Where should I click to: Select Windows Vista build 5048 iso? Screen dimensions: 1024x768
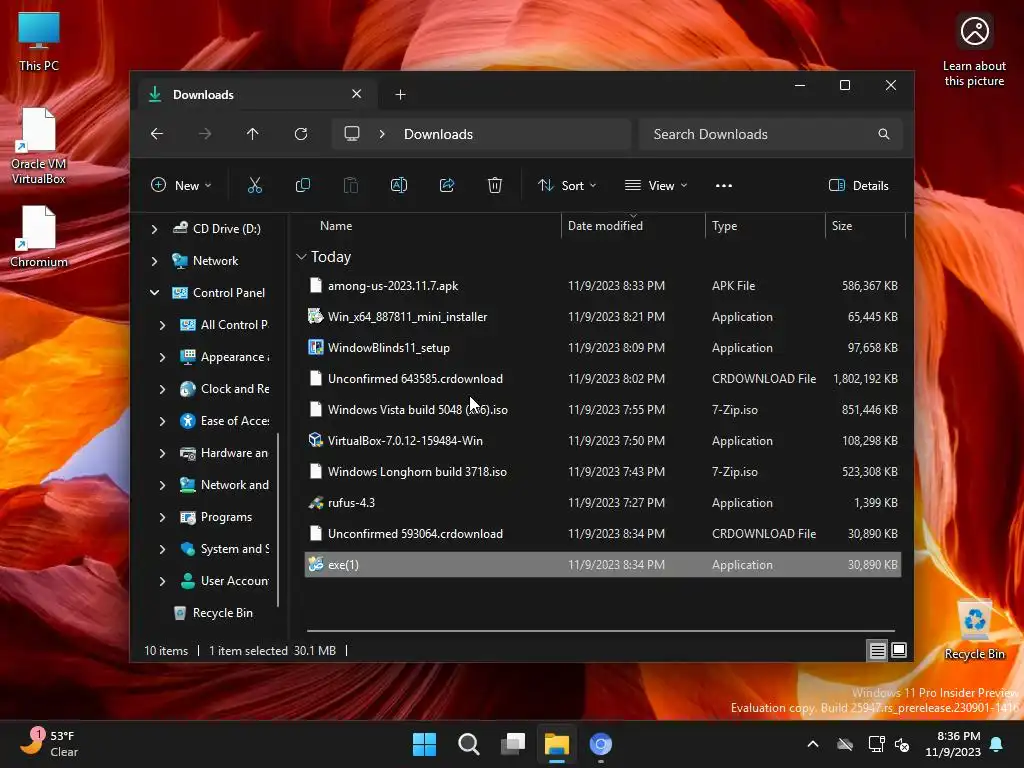(x=603, y=409)
